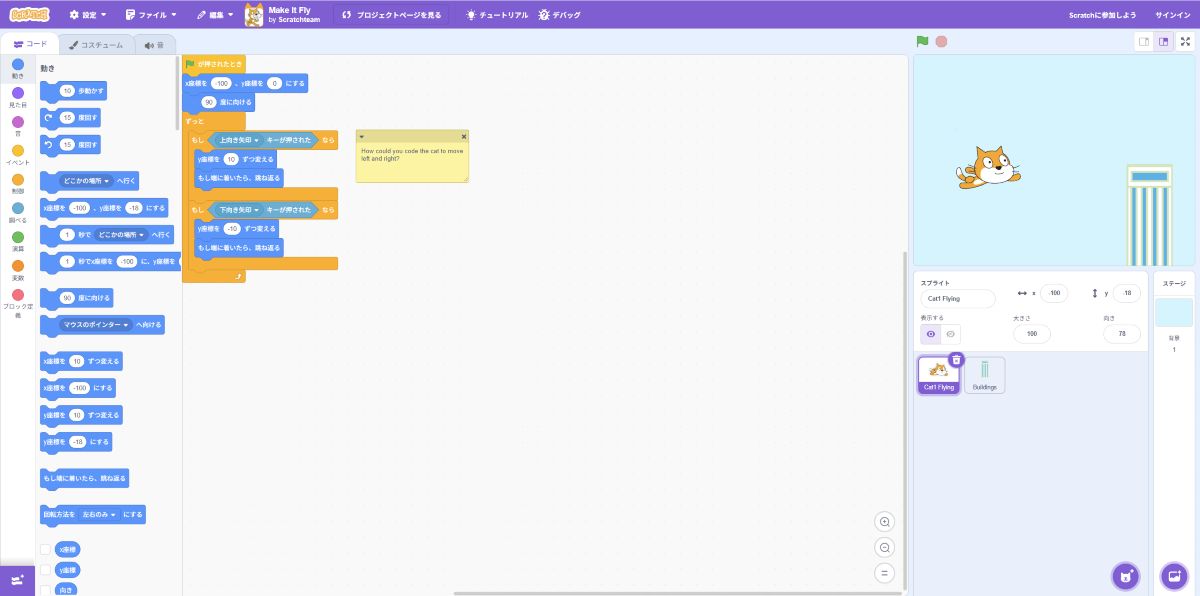Click the プロジェクトページを見る button

391,15
